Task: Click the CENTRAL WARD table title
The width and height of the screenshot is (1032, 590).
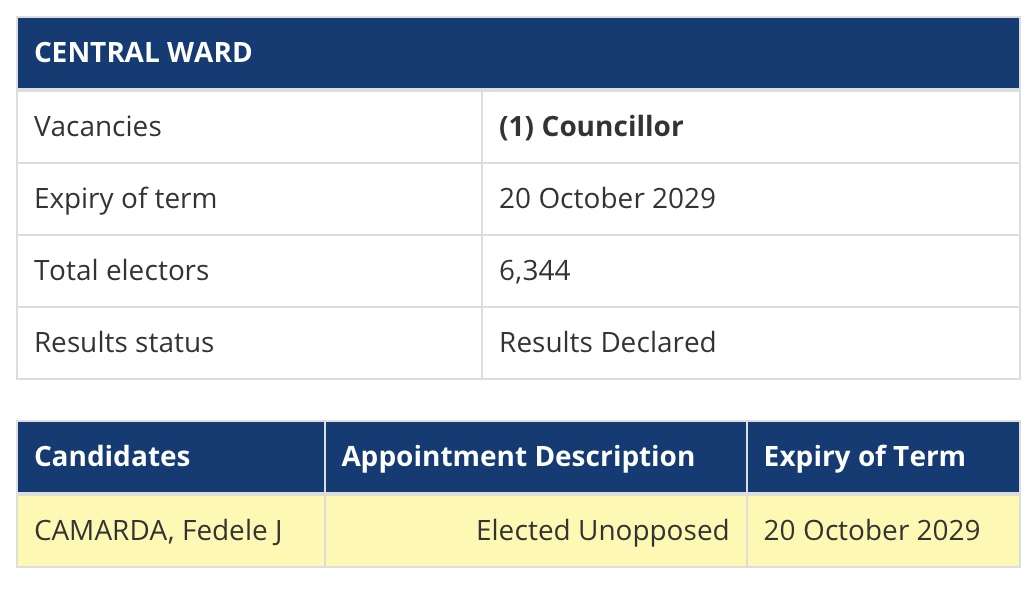Action: click(x=143, y=53)
